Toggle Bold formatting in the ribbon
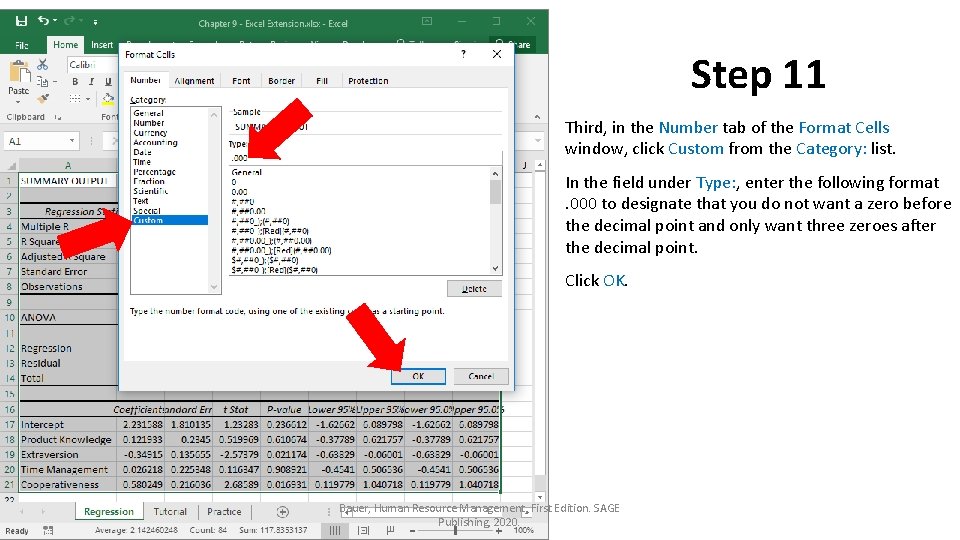This screenshot has width=960, height=540. [x=75, y=81]
